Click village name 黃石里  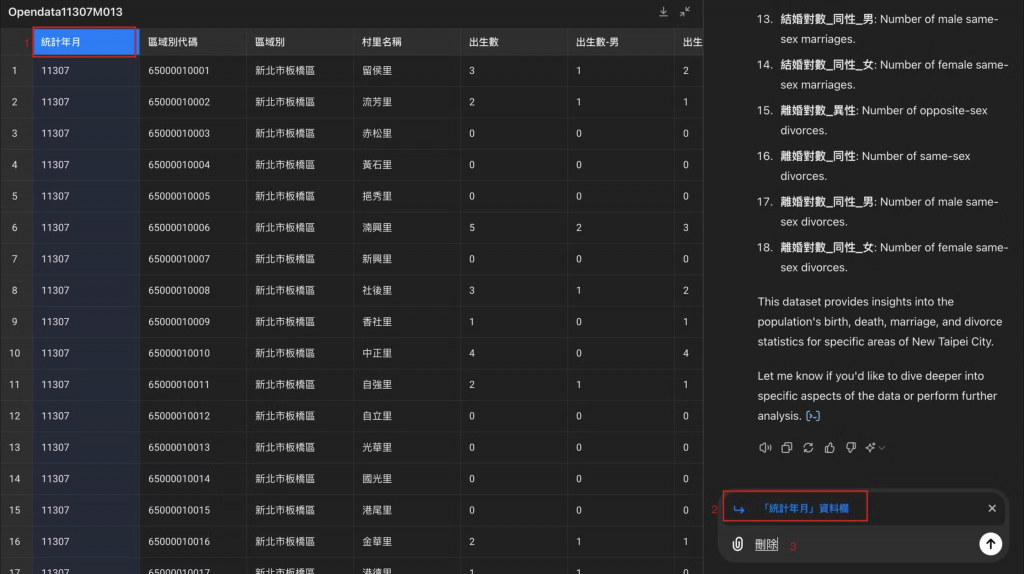[x=377, y=165]
